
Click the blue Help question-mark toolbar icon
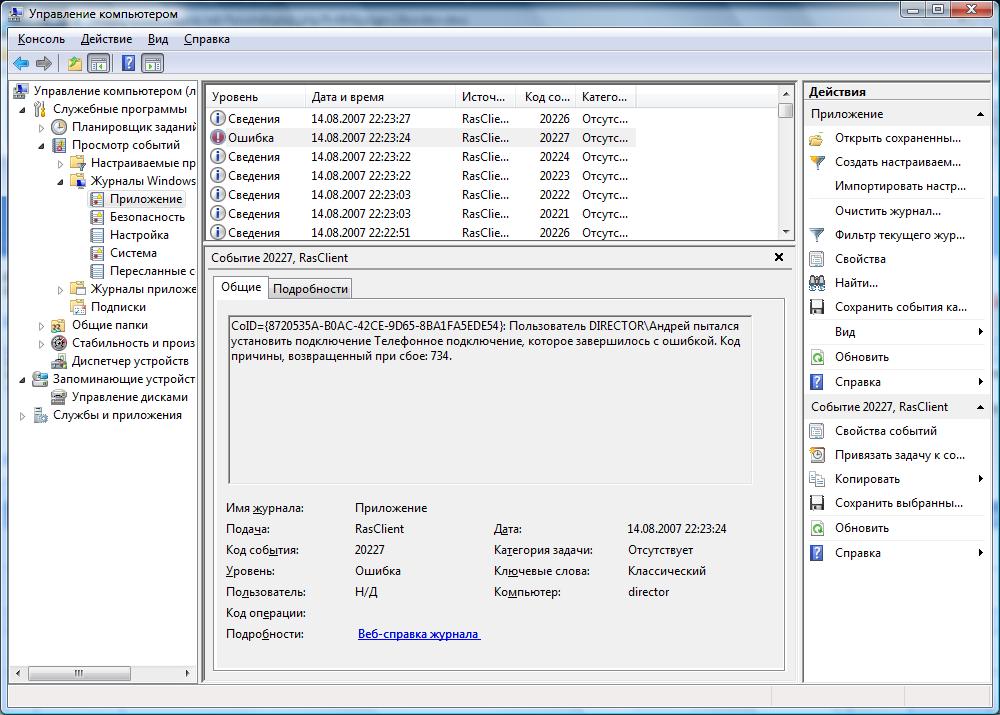tap(128, 64)
